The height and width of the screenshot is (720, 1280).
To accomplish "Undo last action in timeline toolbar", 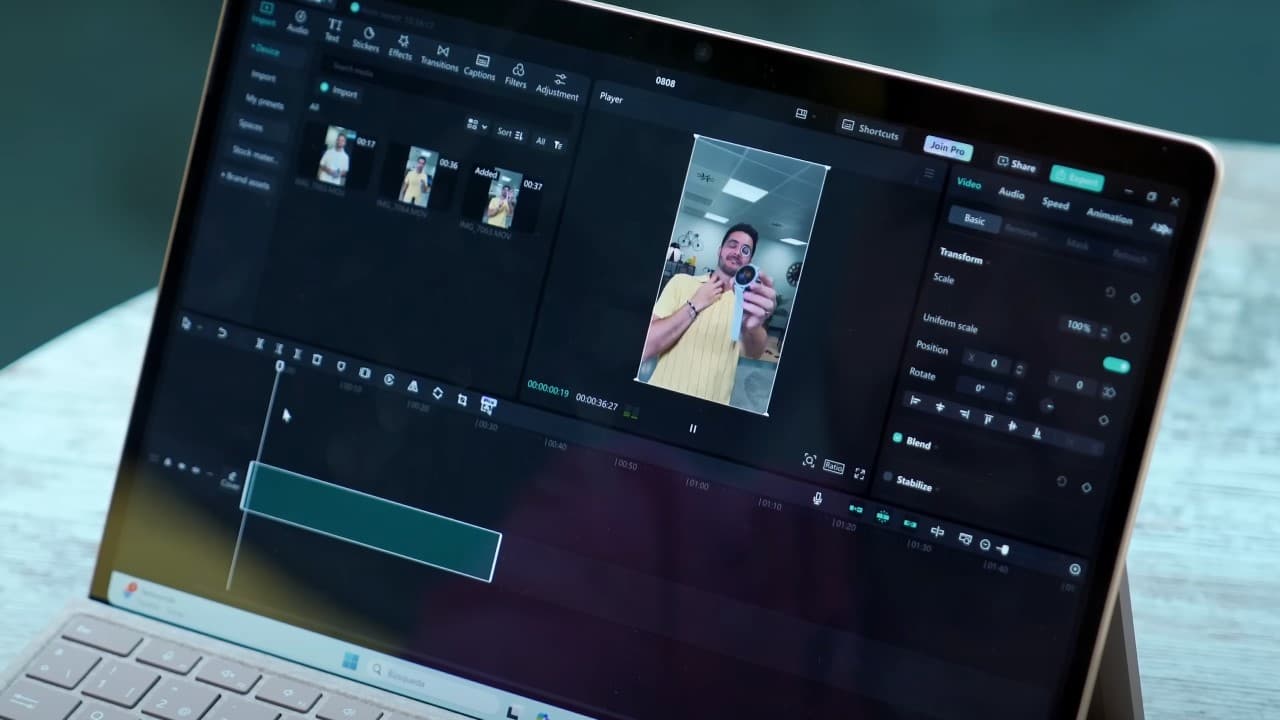I will point(222,333).
